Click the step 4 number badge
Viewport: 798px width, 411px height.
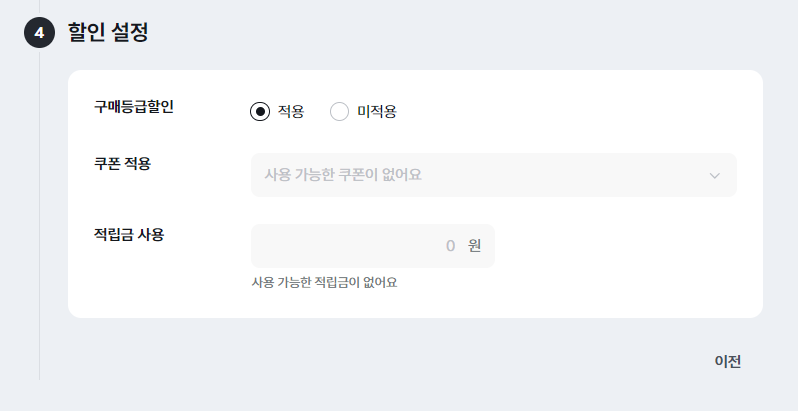[39, 33]
